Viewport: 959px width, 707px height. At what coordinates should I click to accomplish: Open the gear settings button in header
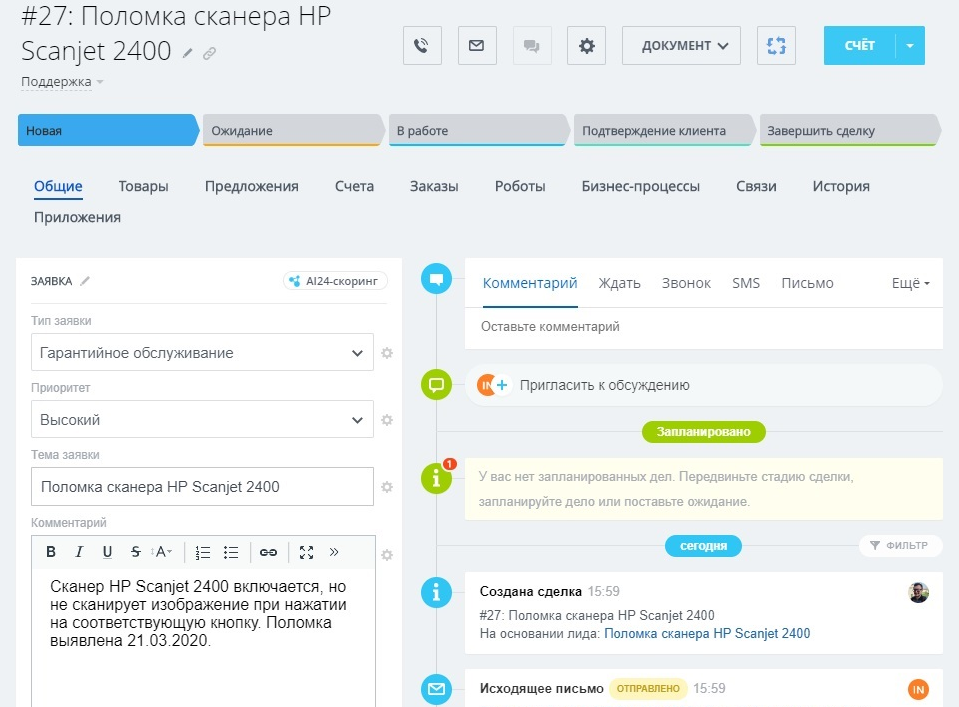point(587,45)
